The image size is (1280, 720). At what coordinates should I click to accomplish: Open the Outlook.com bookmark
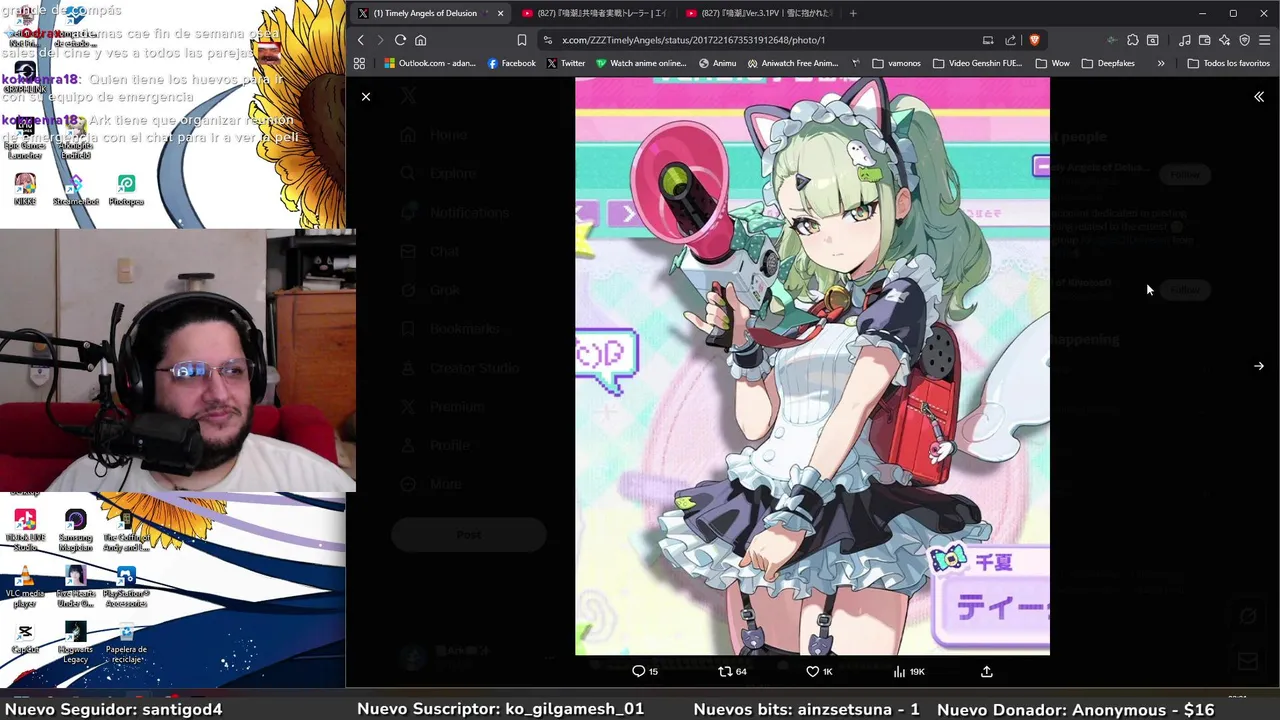pos(430,63)
